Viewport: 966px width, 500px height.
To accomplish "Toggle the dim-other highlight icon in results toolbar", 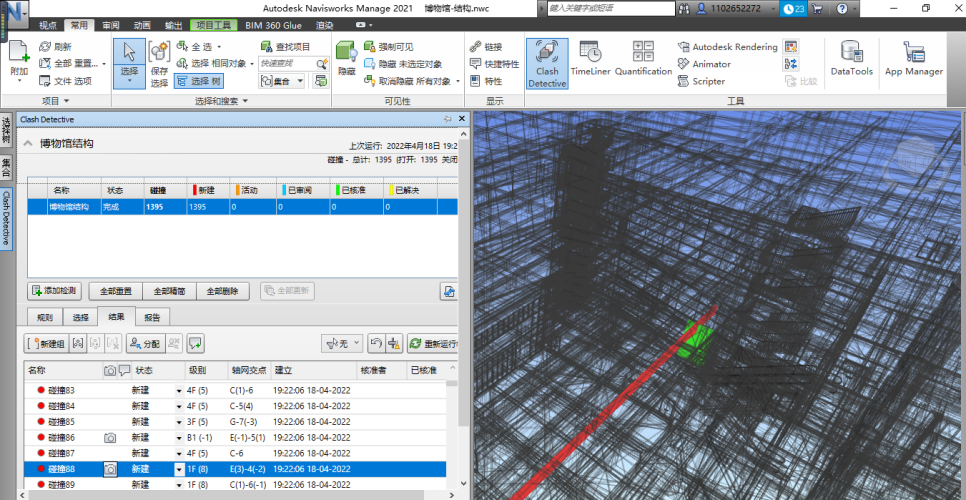I will (394, 344).
